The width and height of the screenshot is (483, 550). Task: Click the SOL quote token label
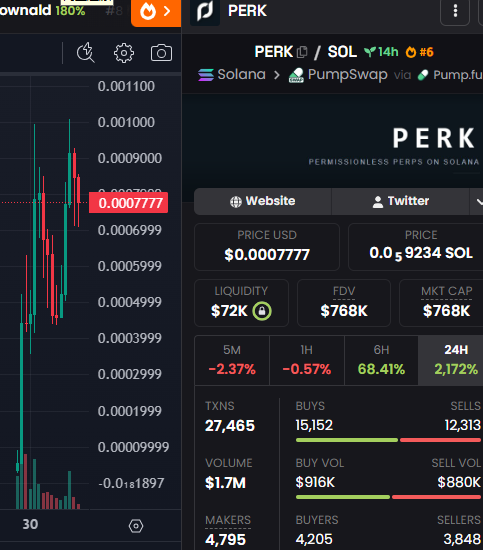pyautogui.click(x=342, y=52)
